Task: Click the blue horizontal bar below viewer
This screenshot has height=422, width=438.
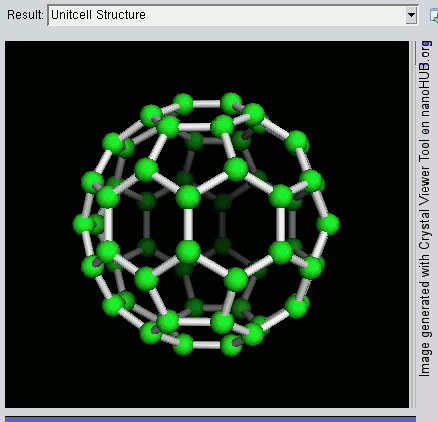Action: 210,419
